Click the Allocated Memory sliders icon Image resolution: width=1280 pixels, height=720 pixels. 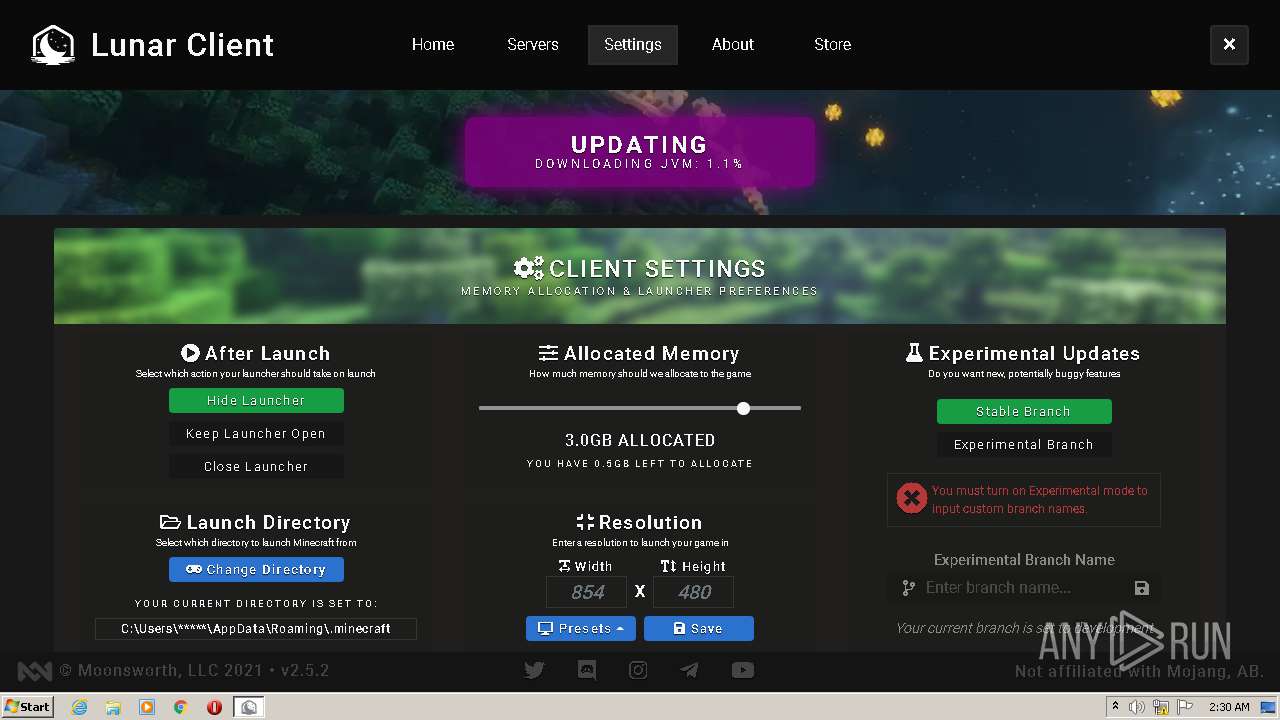coord(548,353)
